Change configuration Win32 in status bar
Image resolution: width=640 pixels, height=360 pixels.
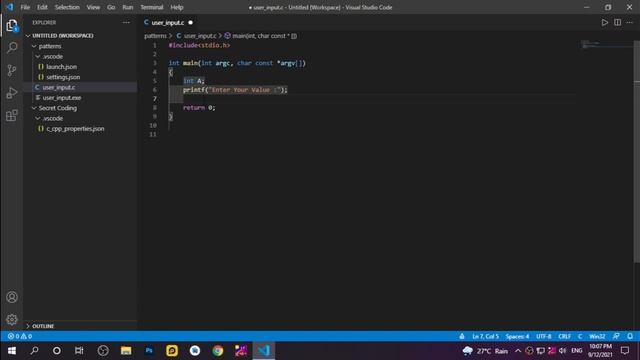point(597,336)
